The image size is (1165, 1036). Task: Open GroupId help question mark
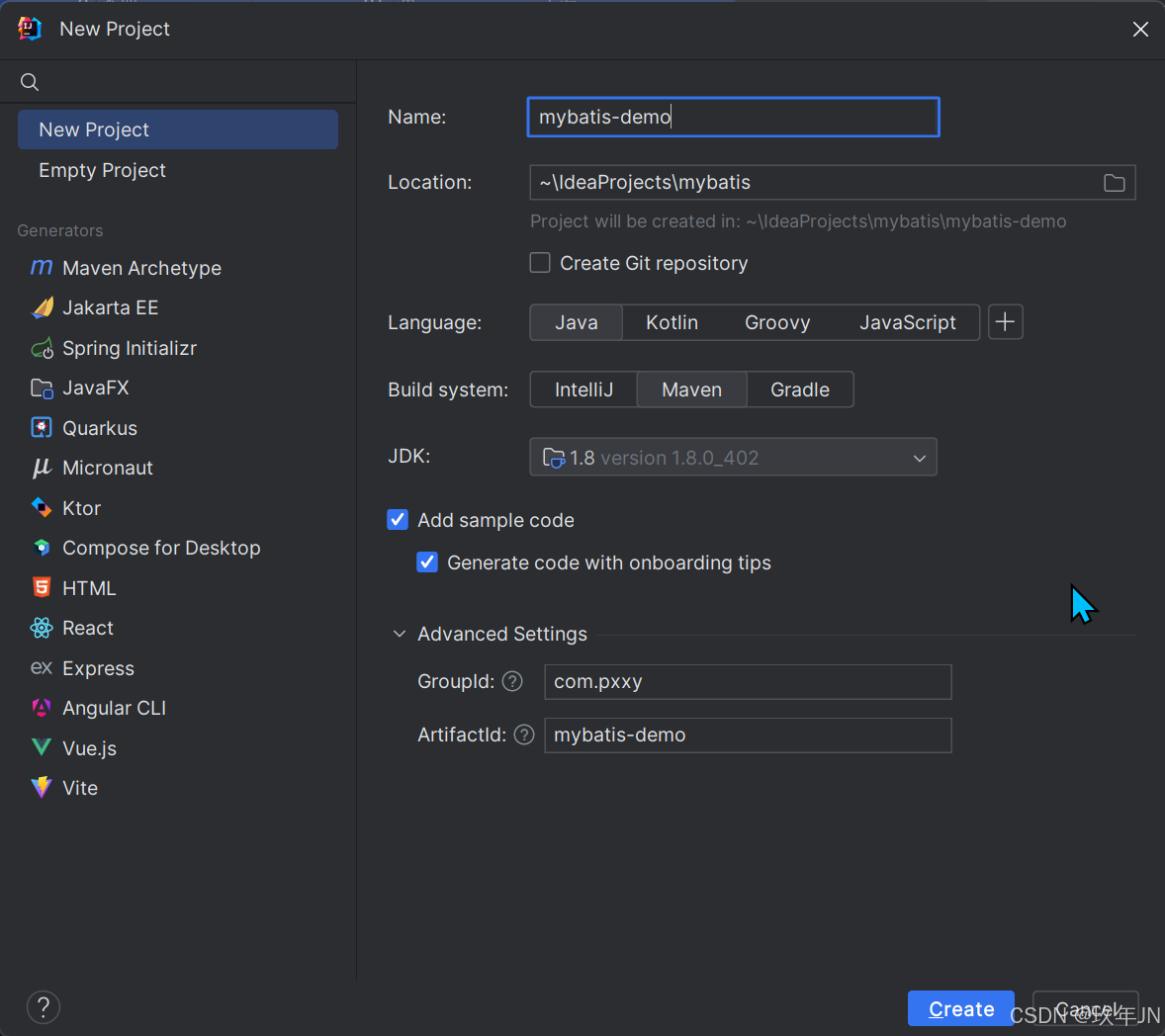(x=512, y=681)
